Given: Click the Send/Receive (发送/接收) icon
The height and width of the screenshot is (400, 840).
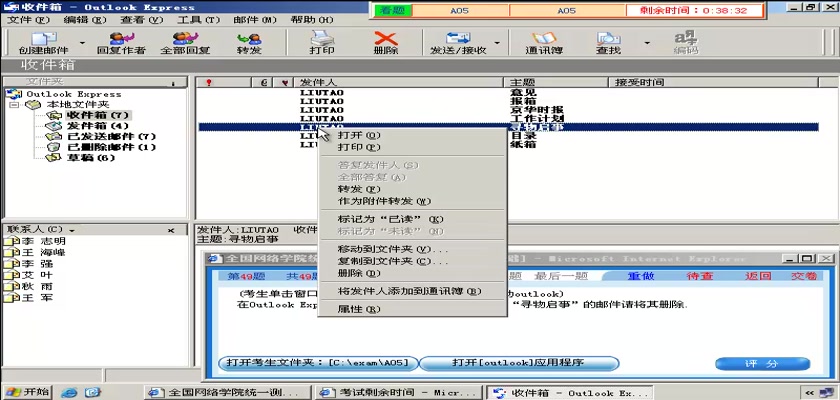Looking at the screenshot, I should click(458, 43).
